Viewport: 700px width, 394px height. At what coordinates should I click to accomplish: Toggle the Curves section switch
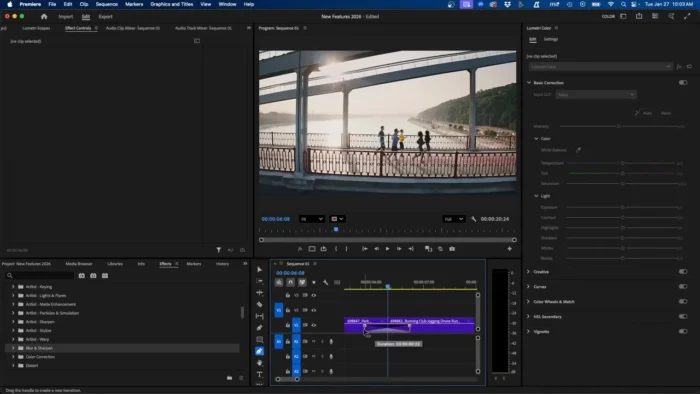coord(683,286)
